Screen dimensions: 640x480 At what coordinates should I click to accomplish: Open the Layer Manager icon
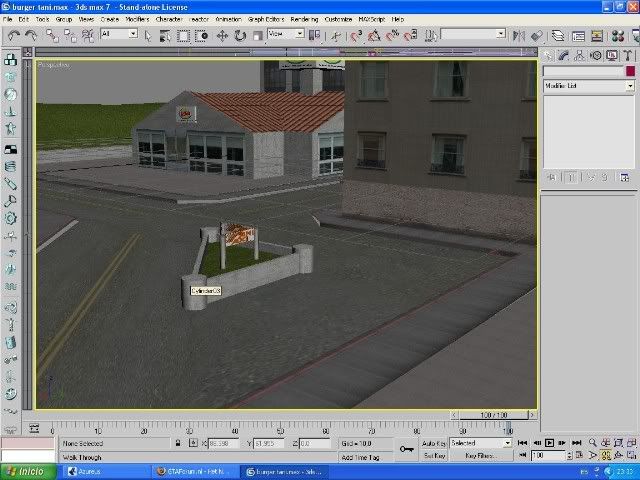point(558,36)
